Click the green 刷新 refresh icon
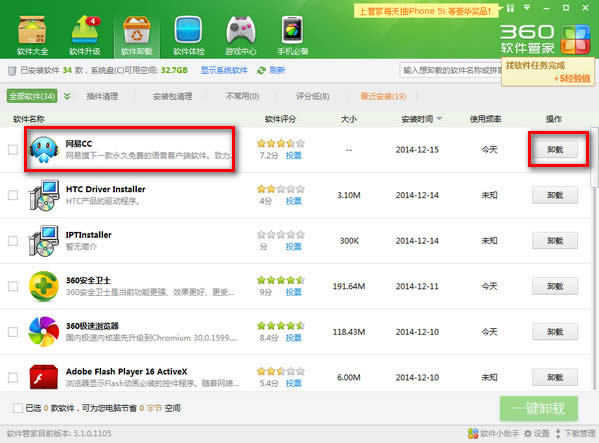599x443 pixels. point(261,70)
